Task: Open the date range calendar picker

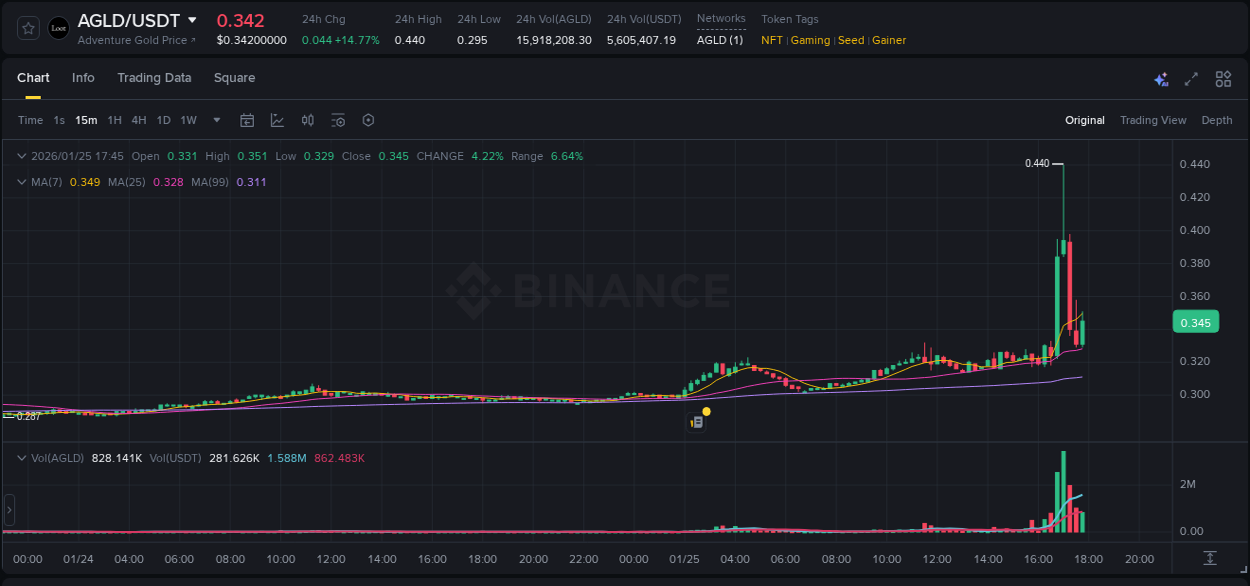Action: pyautogui.click(x=247, y=120)
